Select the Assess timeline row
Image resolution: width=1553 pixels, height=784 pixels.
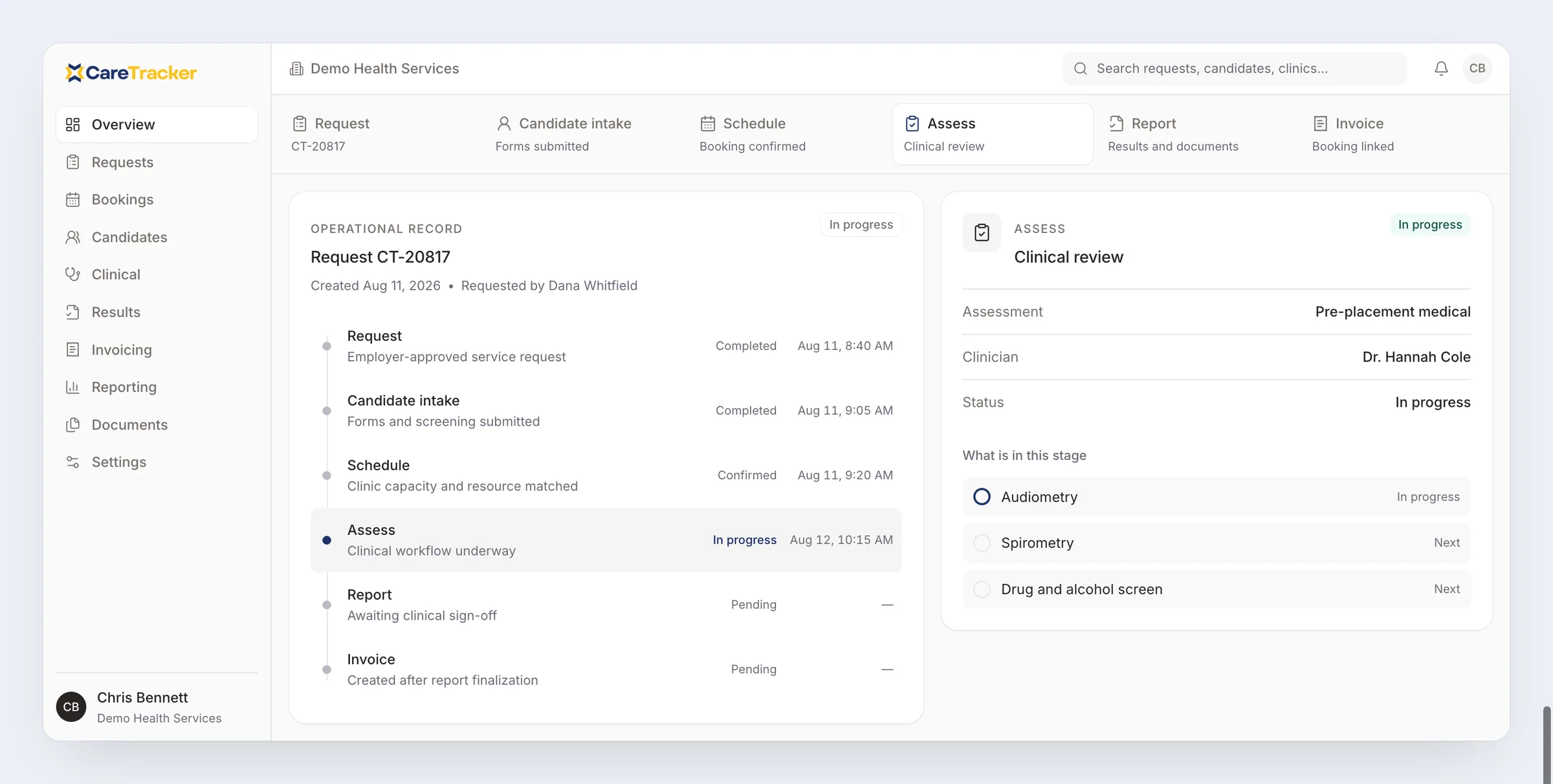point(606,540)
